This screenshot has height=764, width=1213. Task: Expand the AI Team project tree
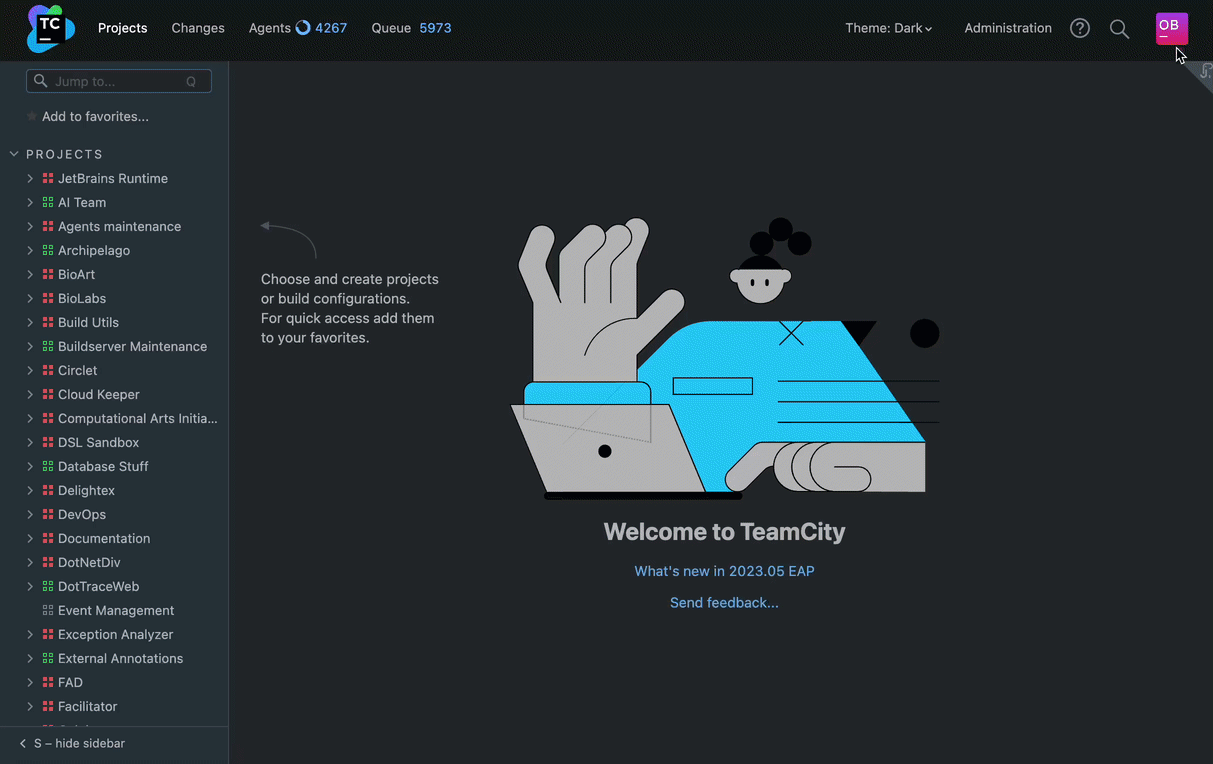(30, 203)
